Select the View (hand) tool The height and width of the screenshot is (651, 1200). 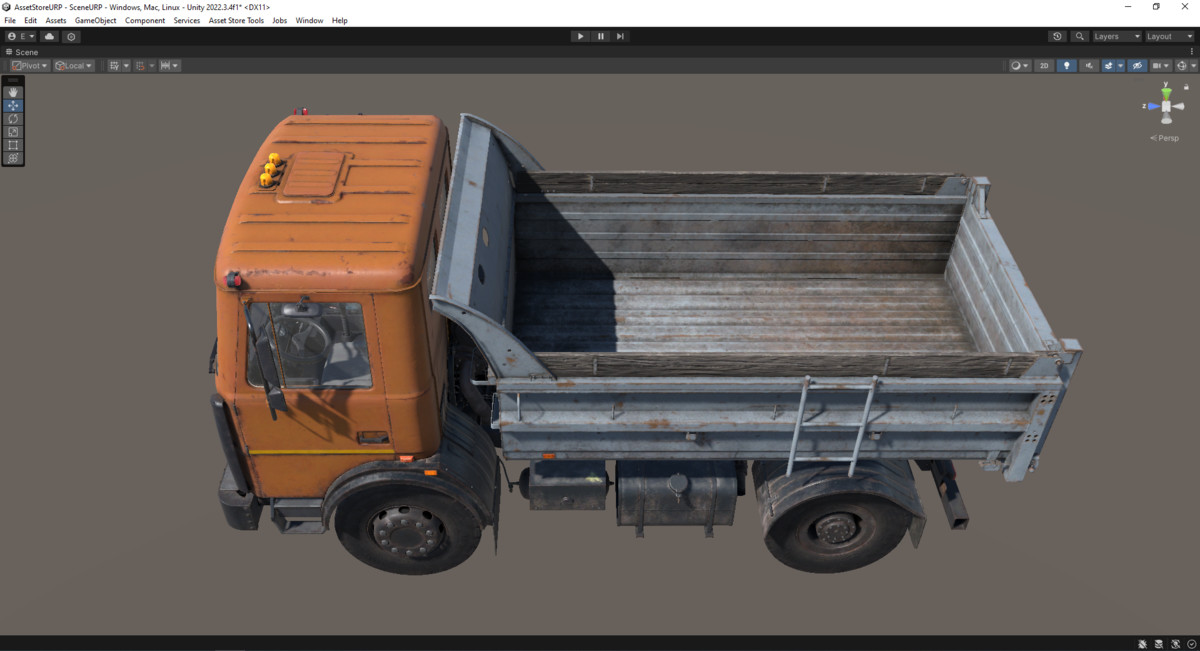click(12, 92)
